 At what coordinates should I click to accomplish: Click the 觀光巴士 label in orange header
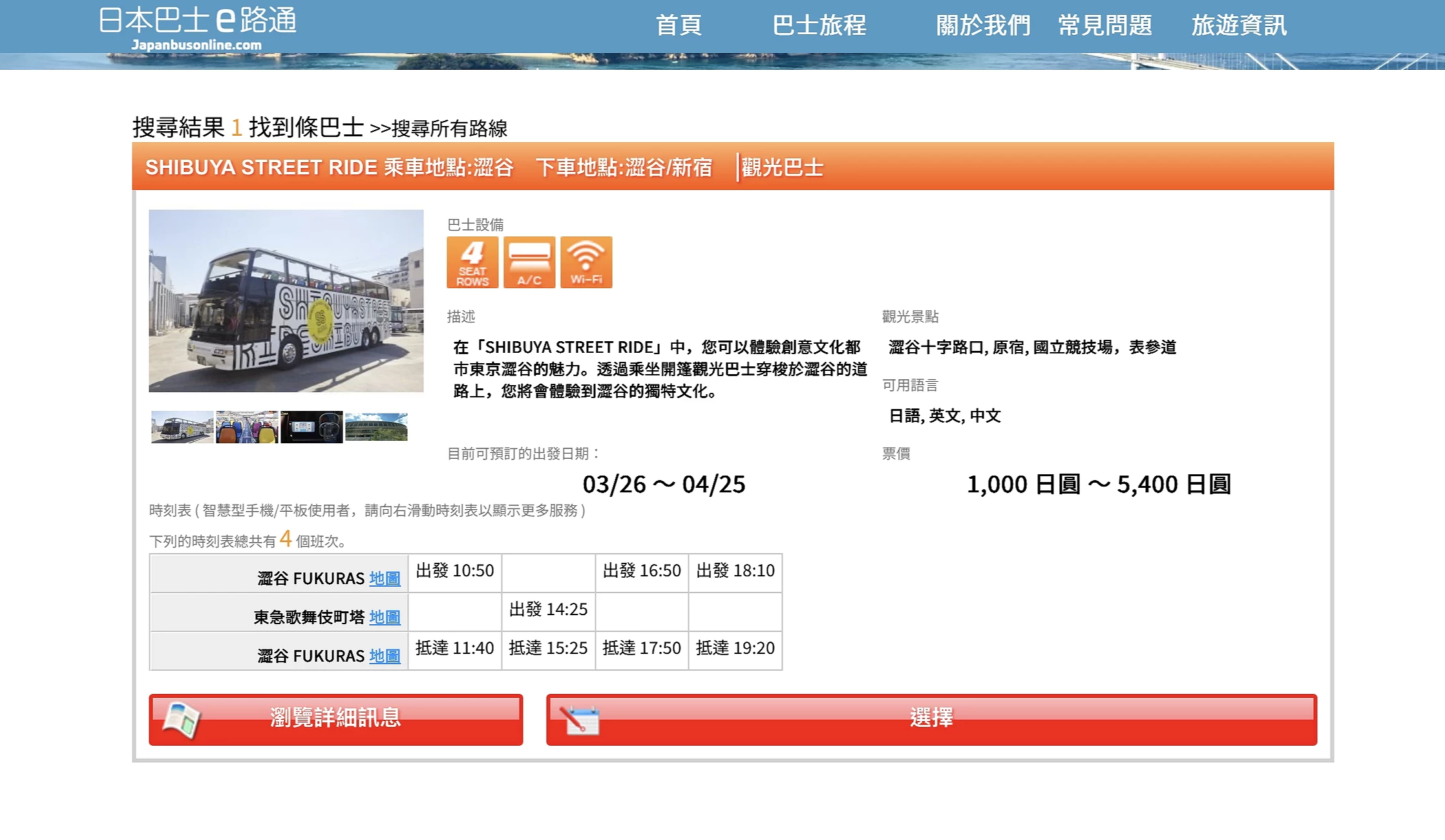click(x=783, y=167)
